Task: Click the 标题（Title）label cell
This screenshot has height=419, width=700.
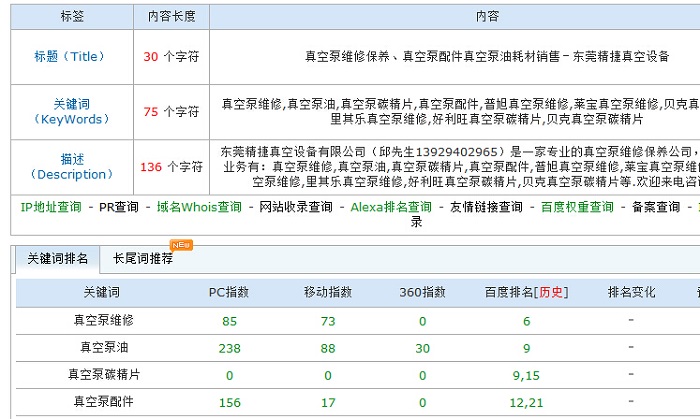Action: 69,57
